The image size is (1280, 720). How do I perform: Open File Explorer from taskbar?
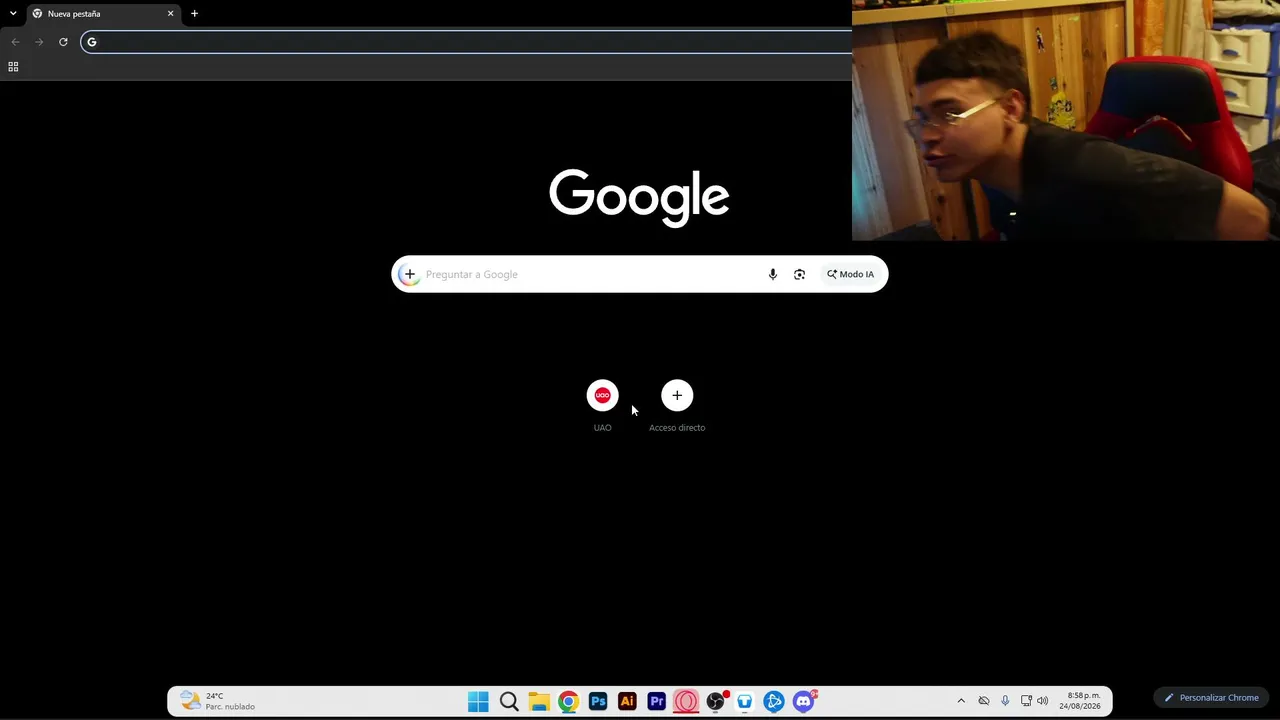[x=539, y=702]
